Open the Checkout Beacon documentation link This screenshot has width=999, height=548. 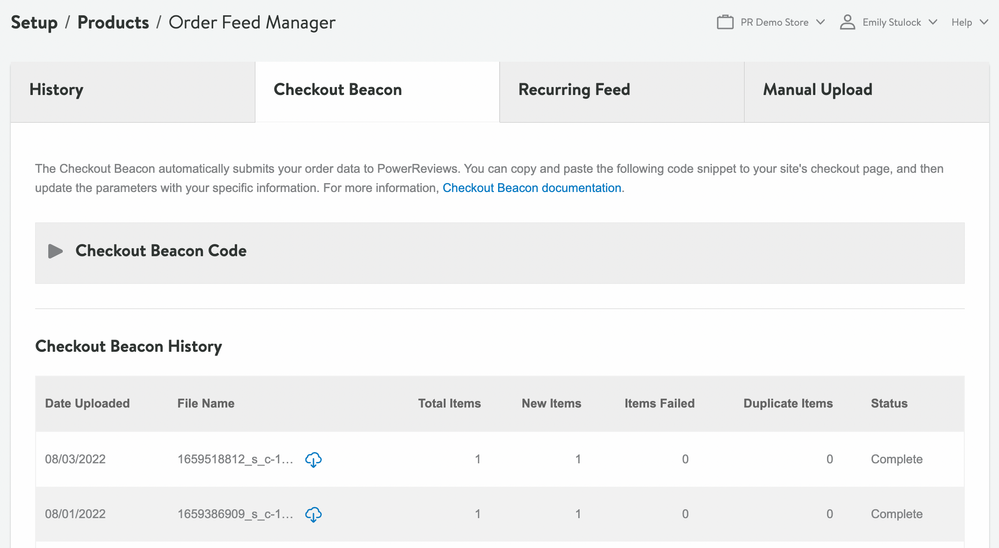pos(532,188)
